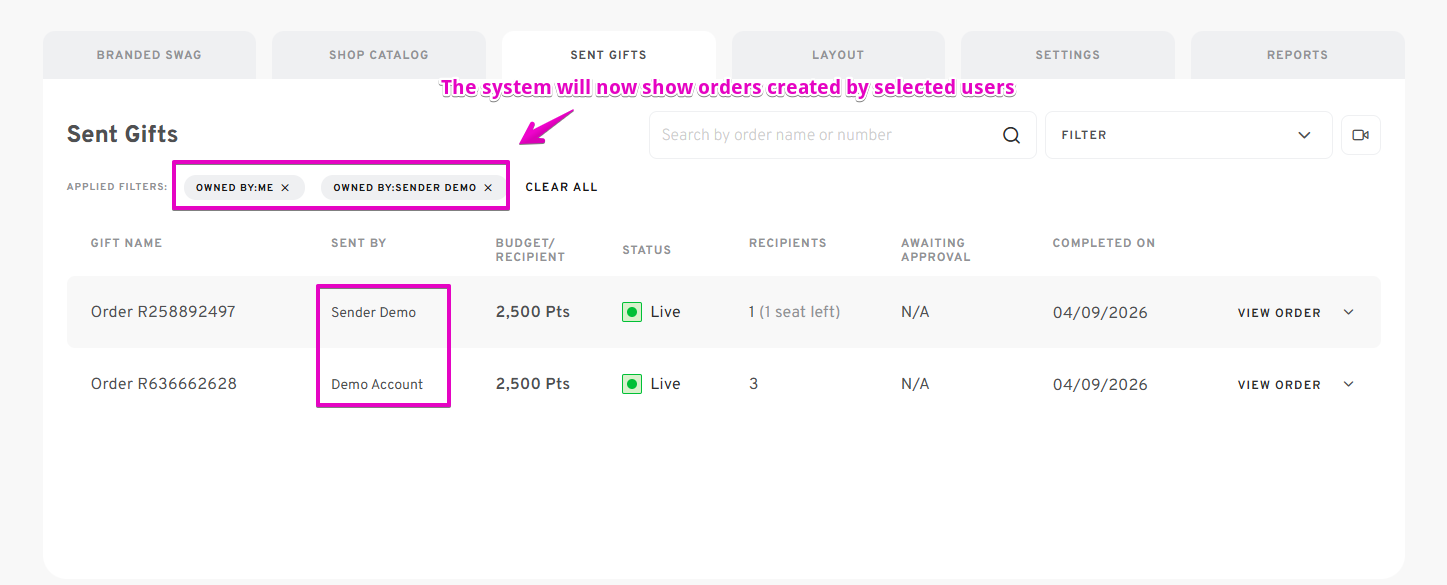Expand Order R636662628 row chevron
This screenshot has width=1447, height=585.
click(x=1348, y=384)
